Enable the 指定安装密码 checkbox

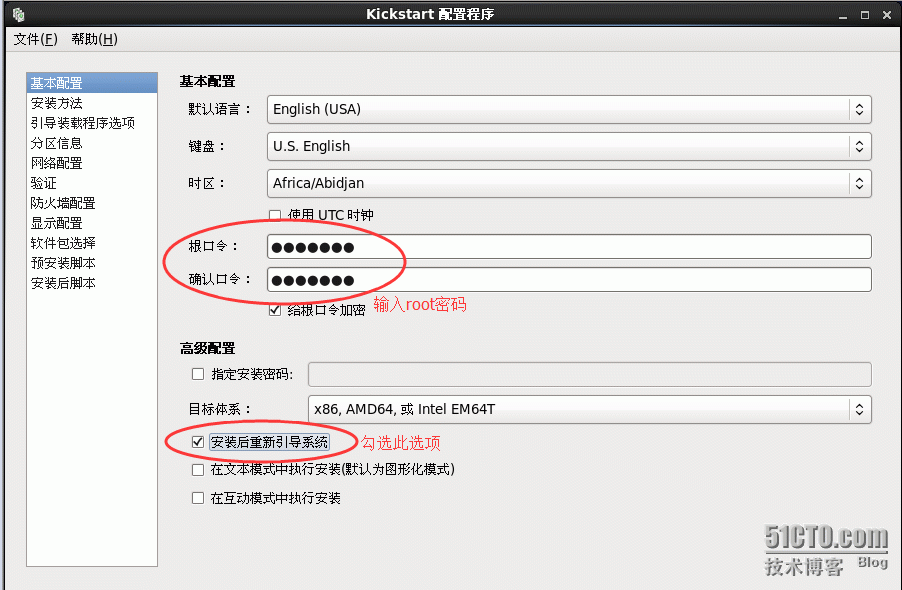[198, 374]
